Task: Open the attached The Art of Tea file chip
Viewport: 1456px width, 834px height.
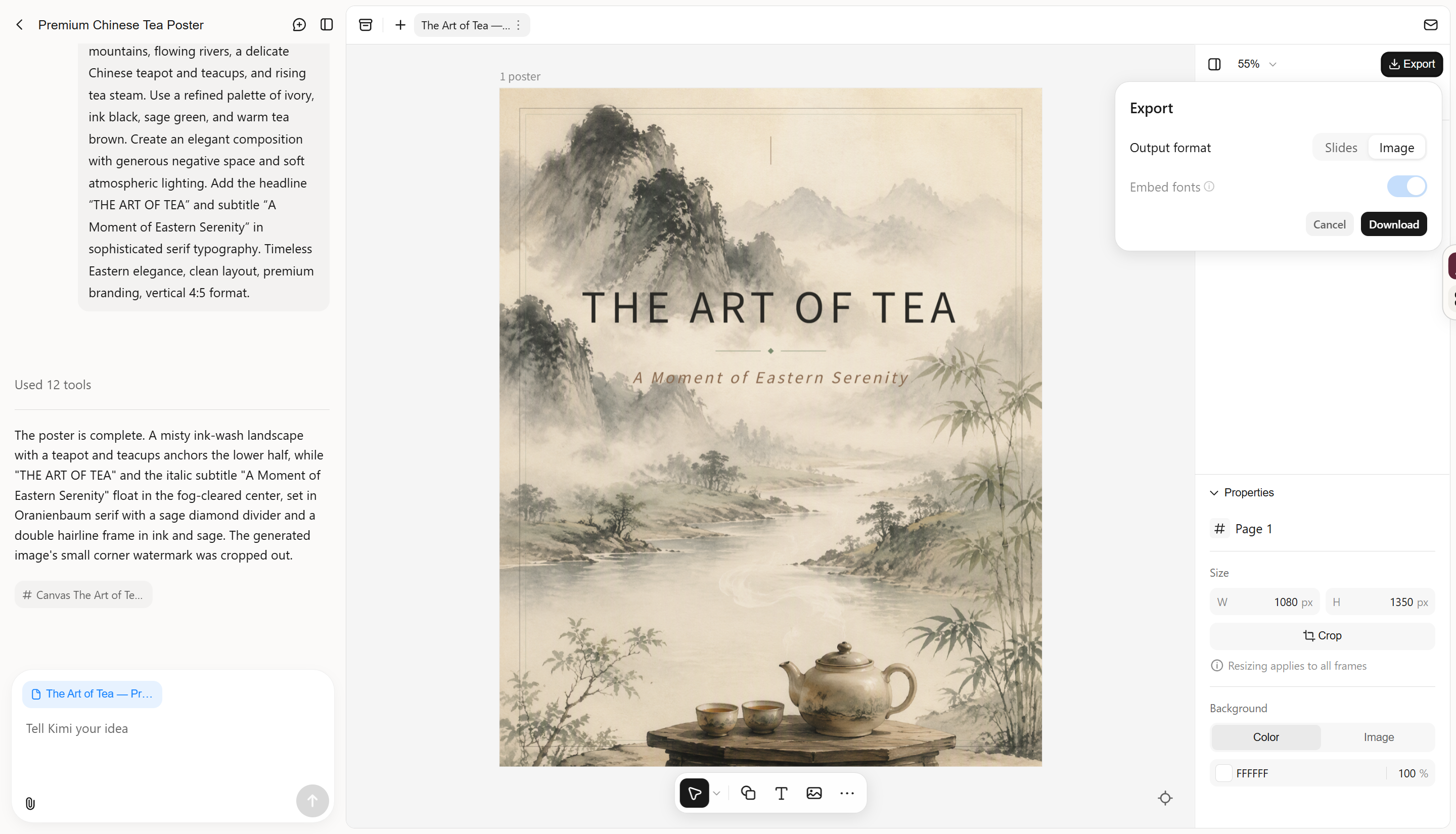Action: pos(92,694)
